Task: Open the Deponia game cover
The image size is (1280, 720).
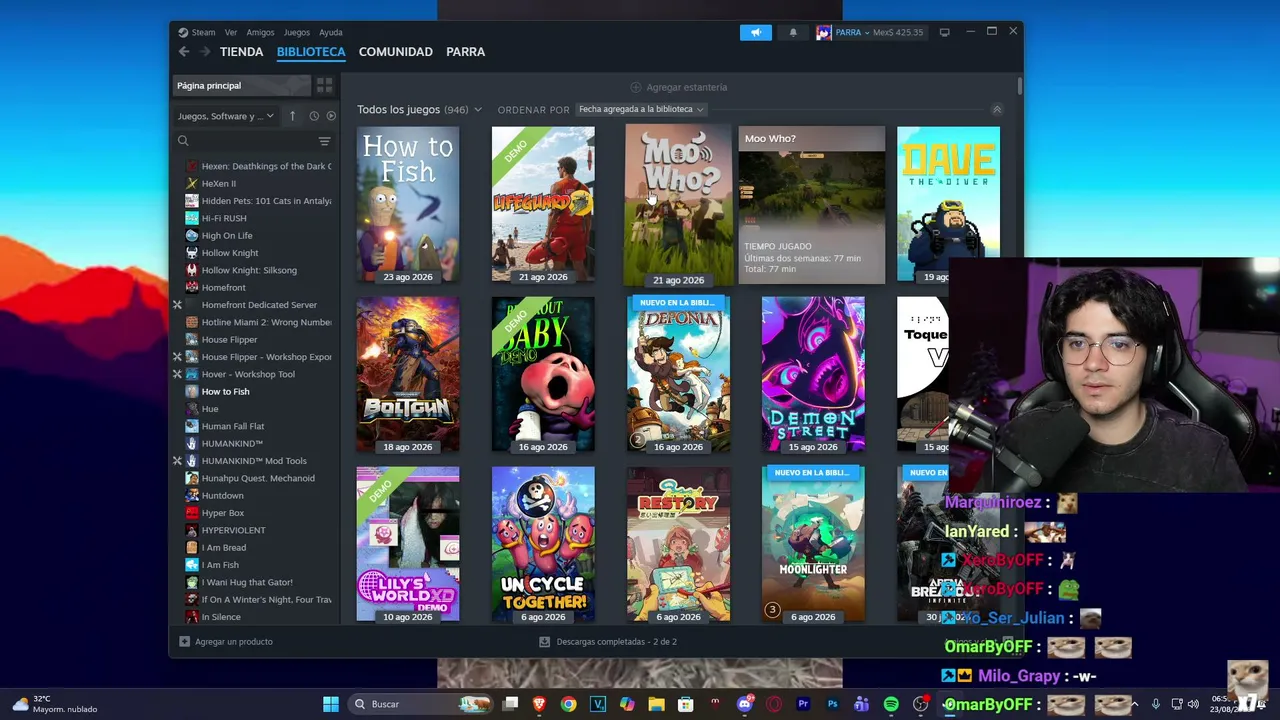Action: [x=678, y=374]
